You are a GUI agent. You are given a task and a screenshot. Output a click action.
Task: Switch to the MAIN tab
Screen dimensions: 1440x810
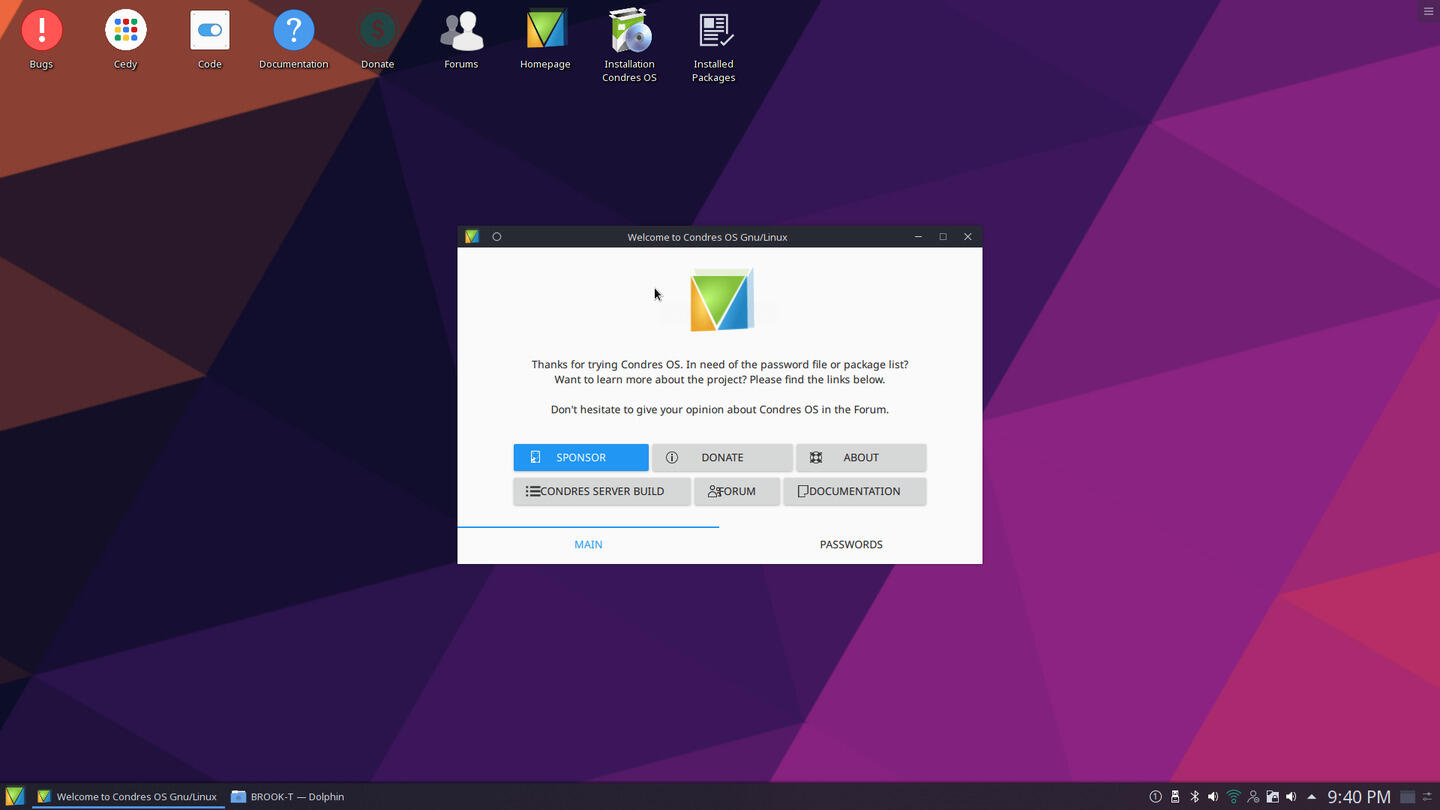click(588, 544)
